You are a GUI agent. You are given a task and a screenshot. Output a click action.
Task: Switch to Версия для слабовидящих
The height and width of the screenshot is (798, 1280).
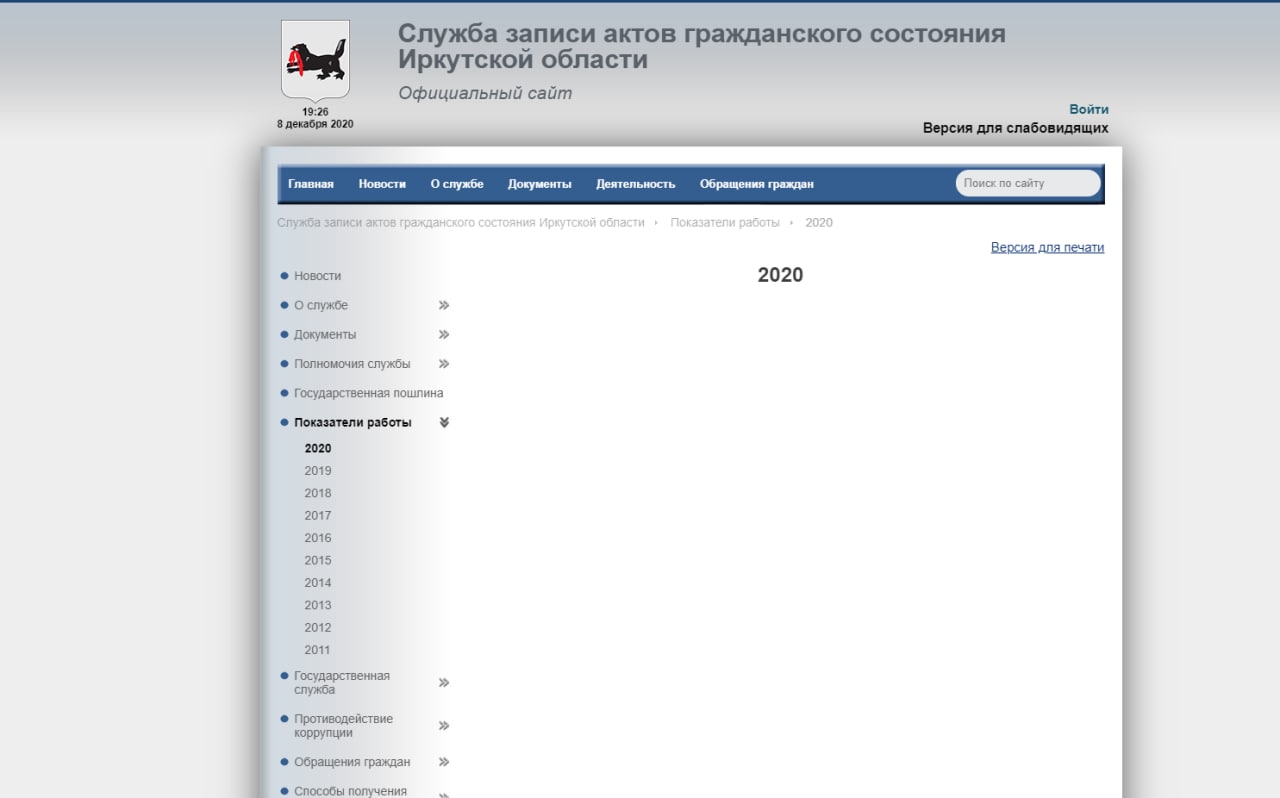(x=1015, y=128)
